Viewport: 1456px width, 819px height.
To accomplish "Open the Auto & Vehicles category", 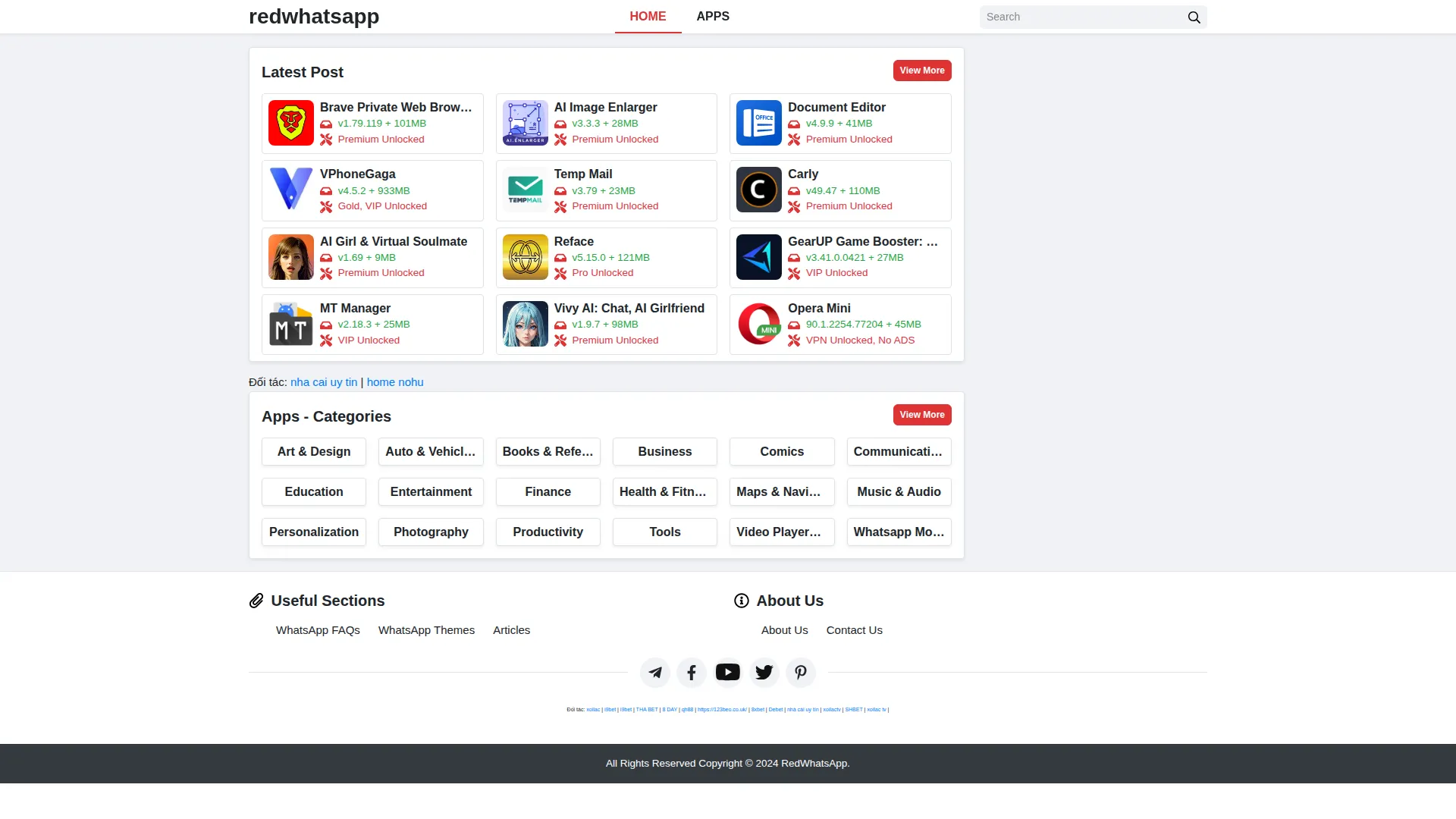I will pyautogui.click(x=431, y=451).
